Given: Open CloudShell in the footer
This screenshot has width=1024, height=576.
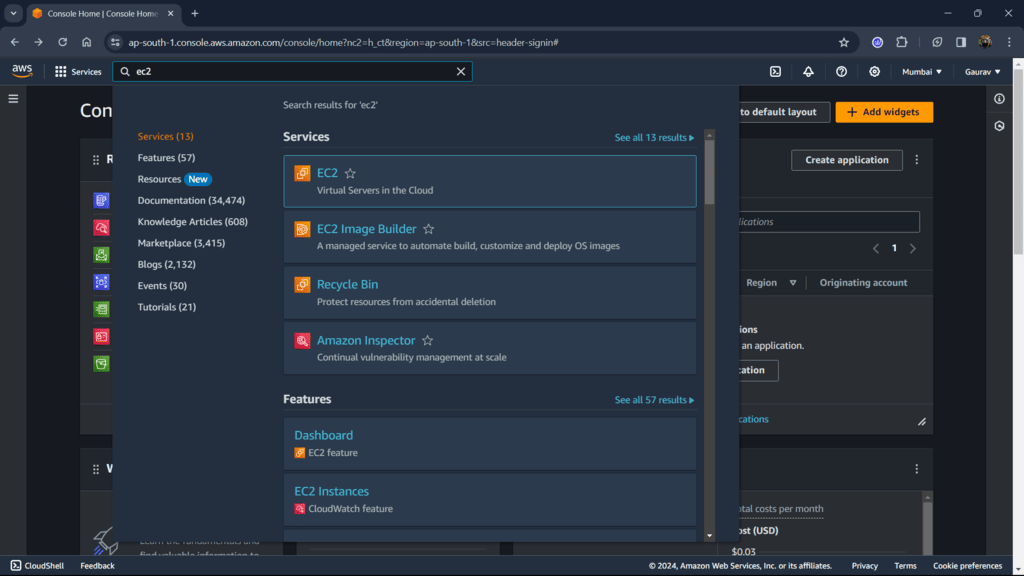Looking at the screenshot, I should (x=37, y=566).
